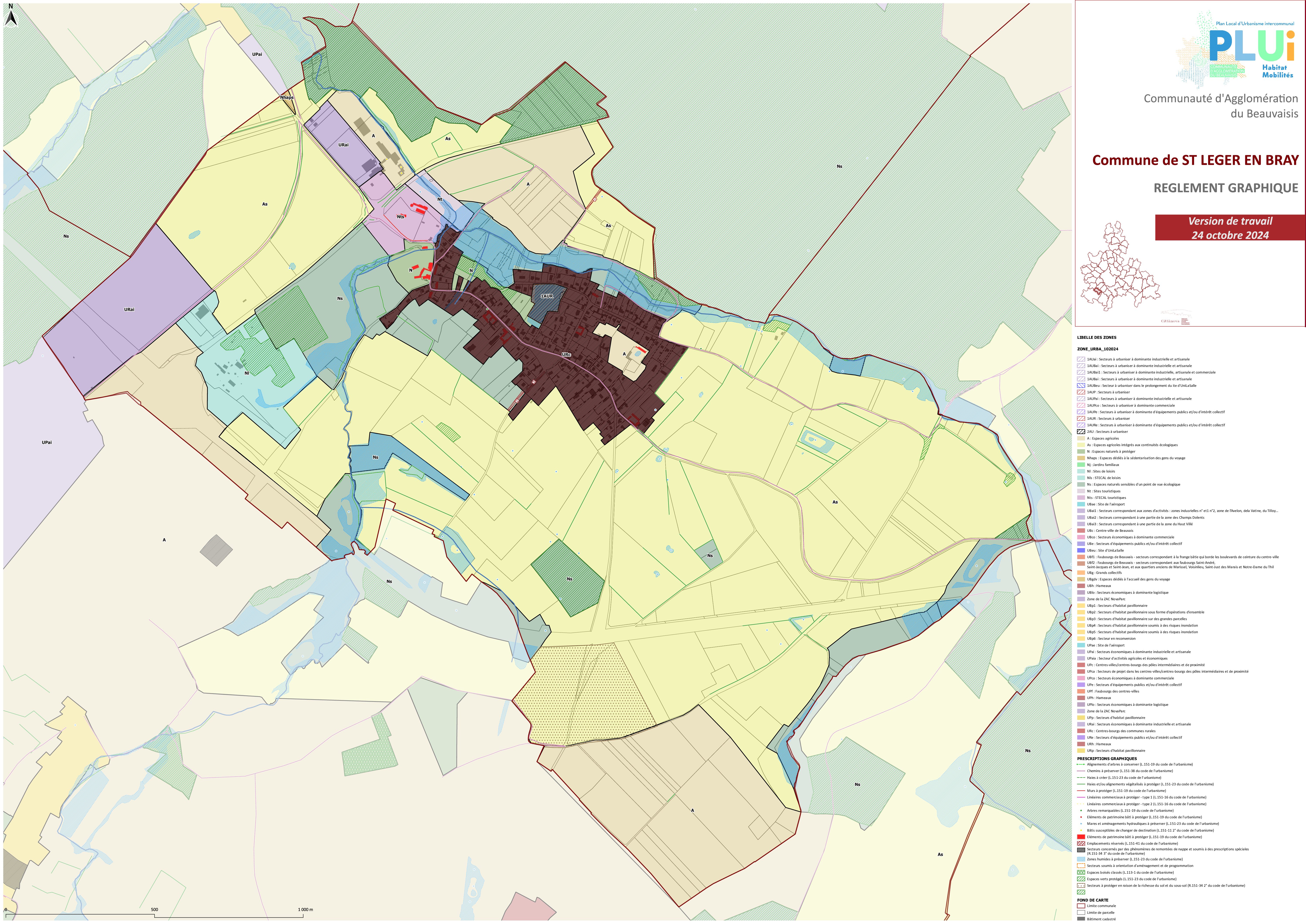Click 'Ns : Espaces naturels sensibles' legend entry
Viewport: 1306px width, 924px height.
point(1133,484)
